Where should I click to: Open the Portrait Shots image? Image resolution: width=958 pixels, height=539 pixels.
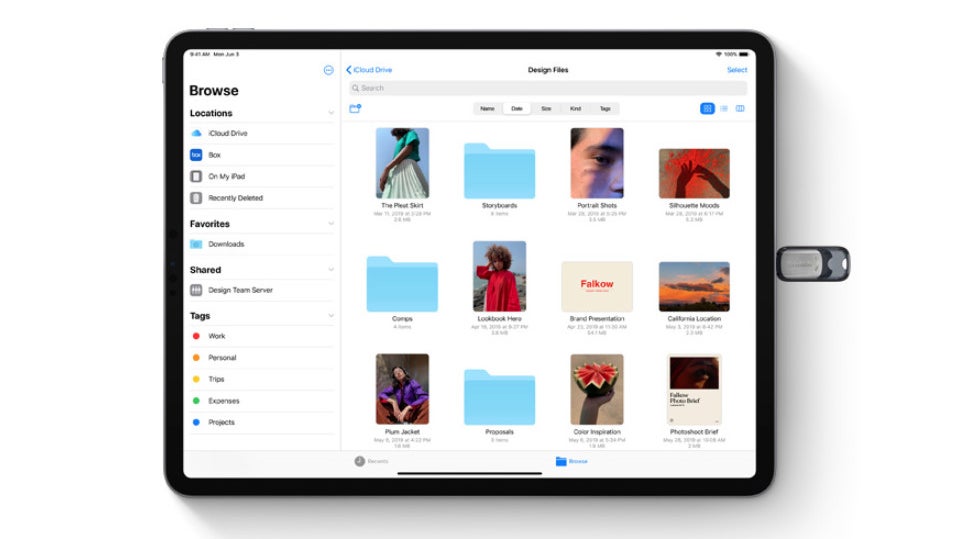[597, 163]
